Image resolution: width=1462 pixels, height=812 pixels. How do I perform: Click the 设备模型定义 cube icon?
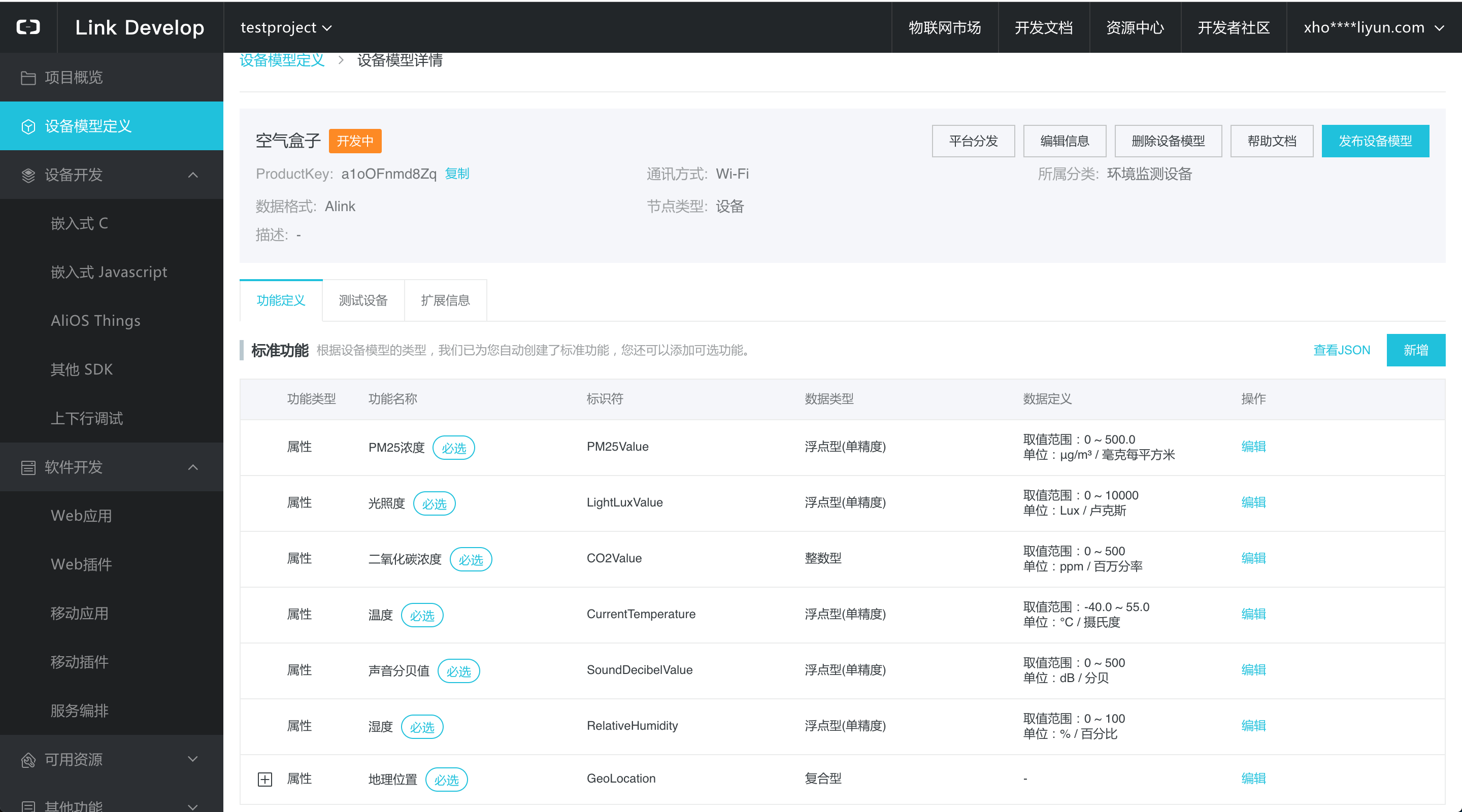28,126
